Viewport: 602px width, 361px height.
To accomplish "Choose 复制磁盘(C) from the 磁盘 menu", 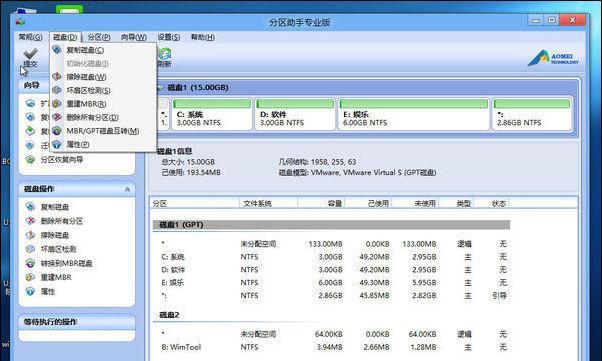I will 85,50.
